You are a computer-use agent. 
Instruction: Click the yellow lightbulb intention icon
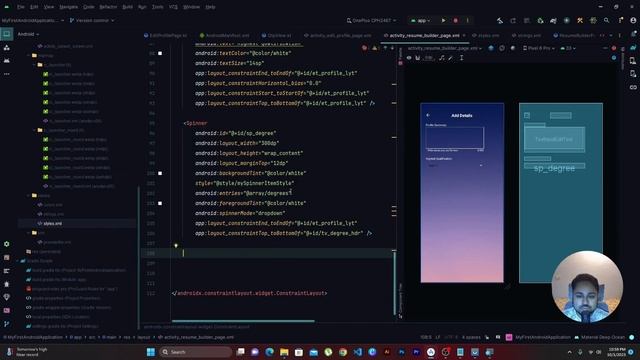pos(176,246)
